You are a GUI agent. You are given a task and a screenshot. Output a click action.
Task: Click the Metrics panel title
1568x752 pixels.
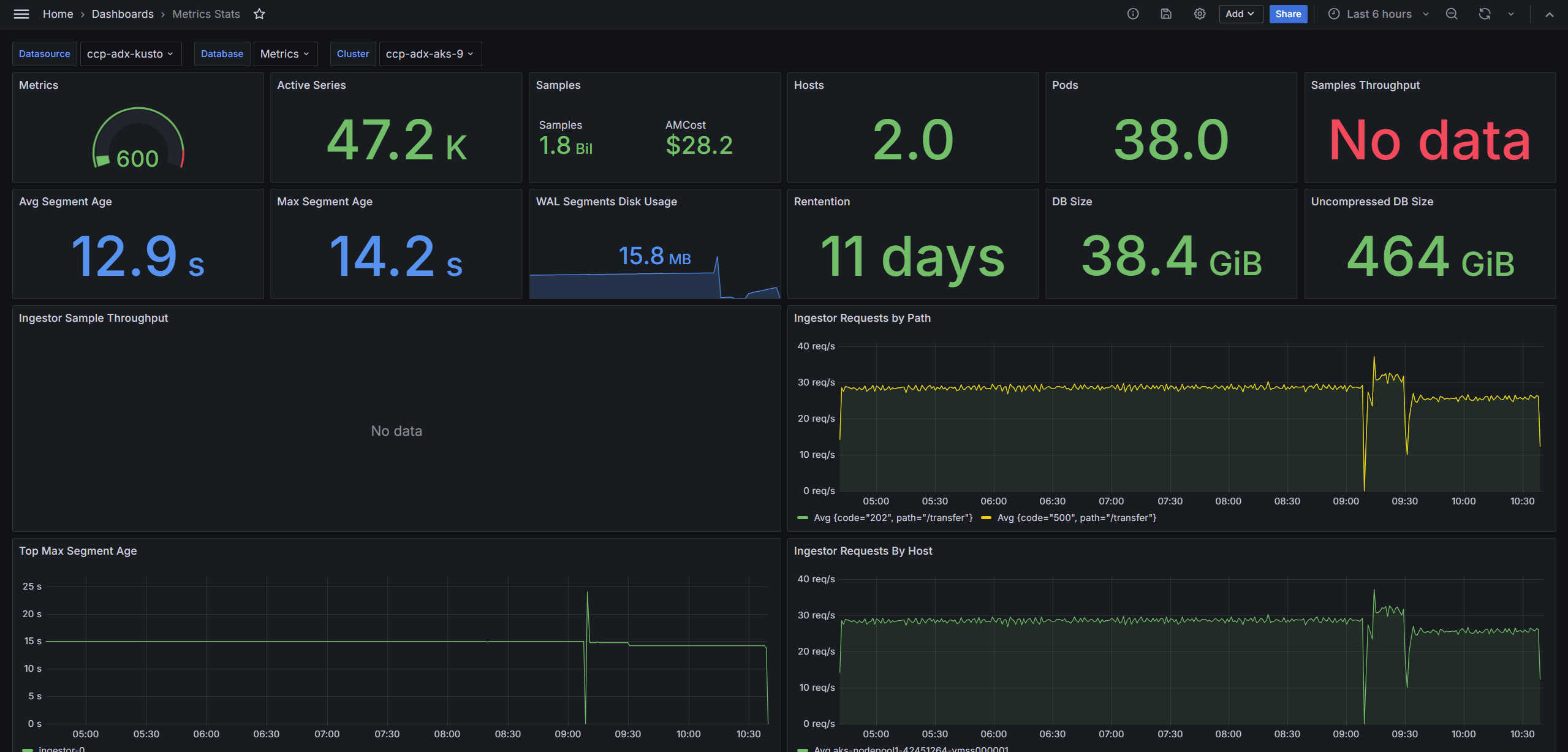click(39, 85)
